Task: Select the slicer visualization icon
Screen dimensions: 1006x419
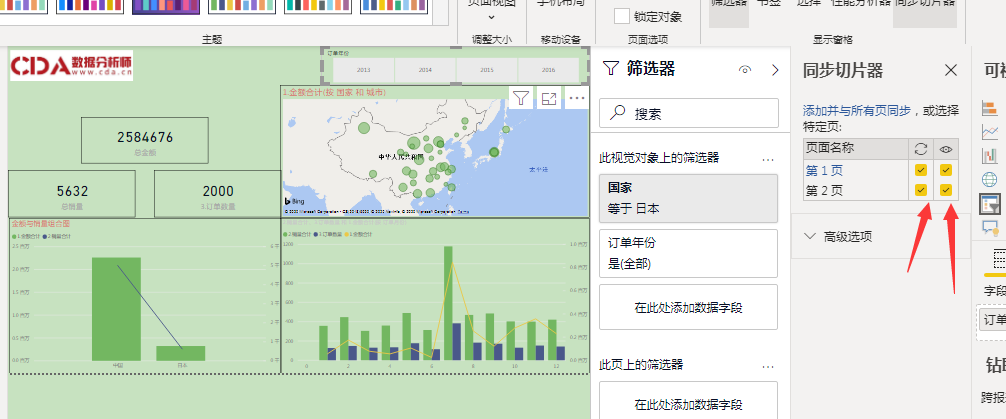Action: 989,204
